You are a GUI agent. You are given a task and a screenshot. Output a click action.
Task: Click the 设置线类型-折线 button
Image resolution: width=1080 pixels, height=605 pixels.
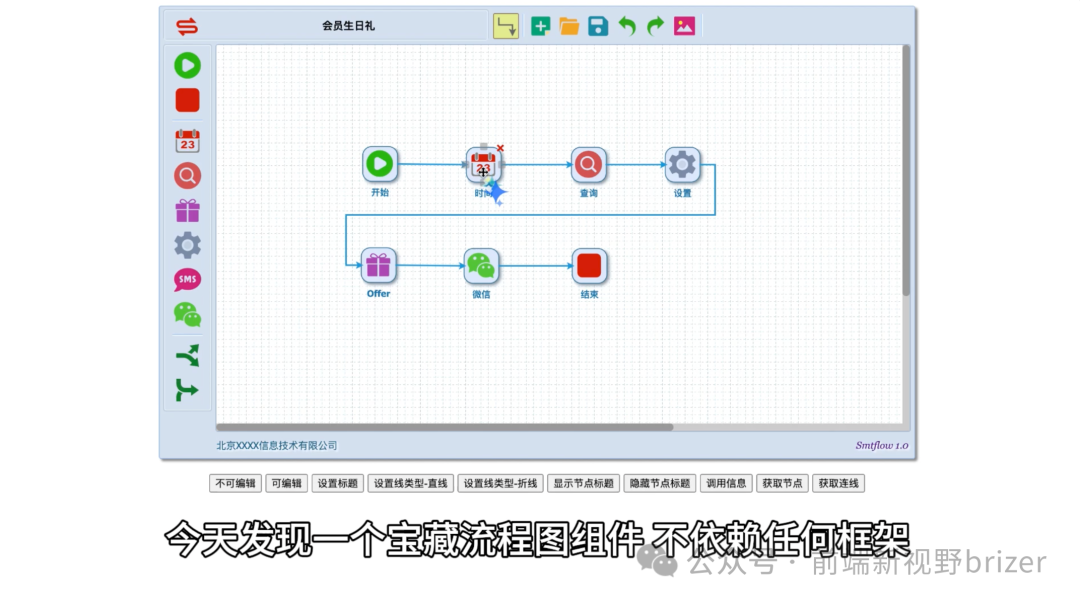pyautogui.click(x=500, y=484)
